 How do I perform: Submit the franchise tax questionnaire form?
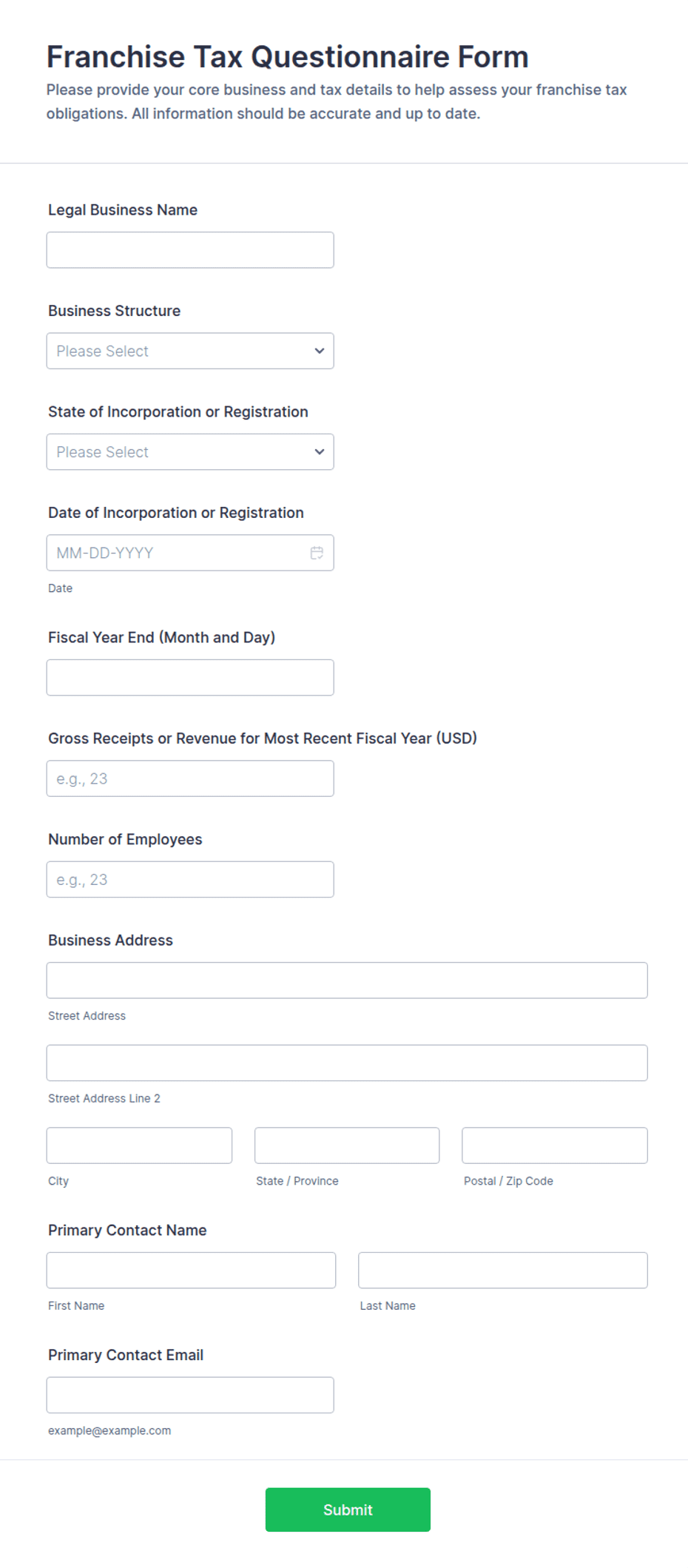point(348,1510)
